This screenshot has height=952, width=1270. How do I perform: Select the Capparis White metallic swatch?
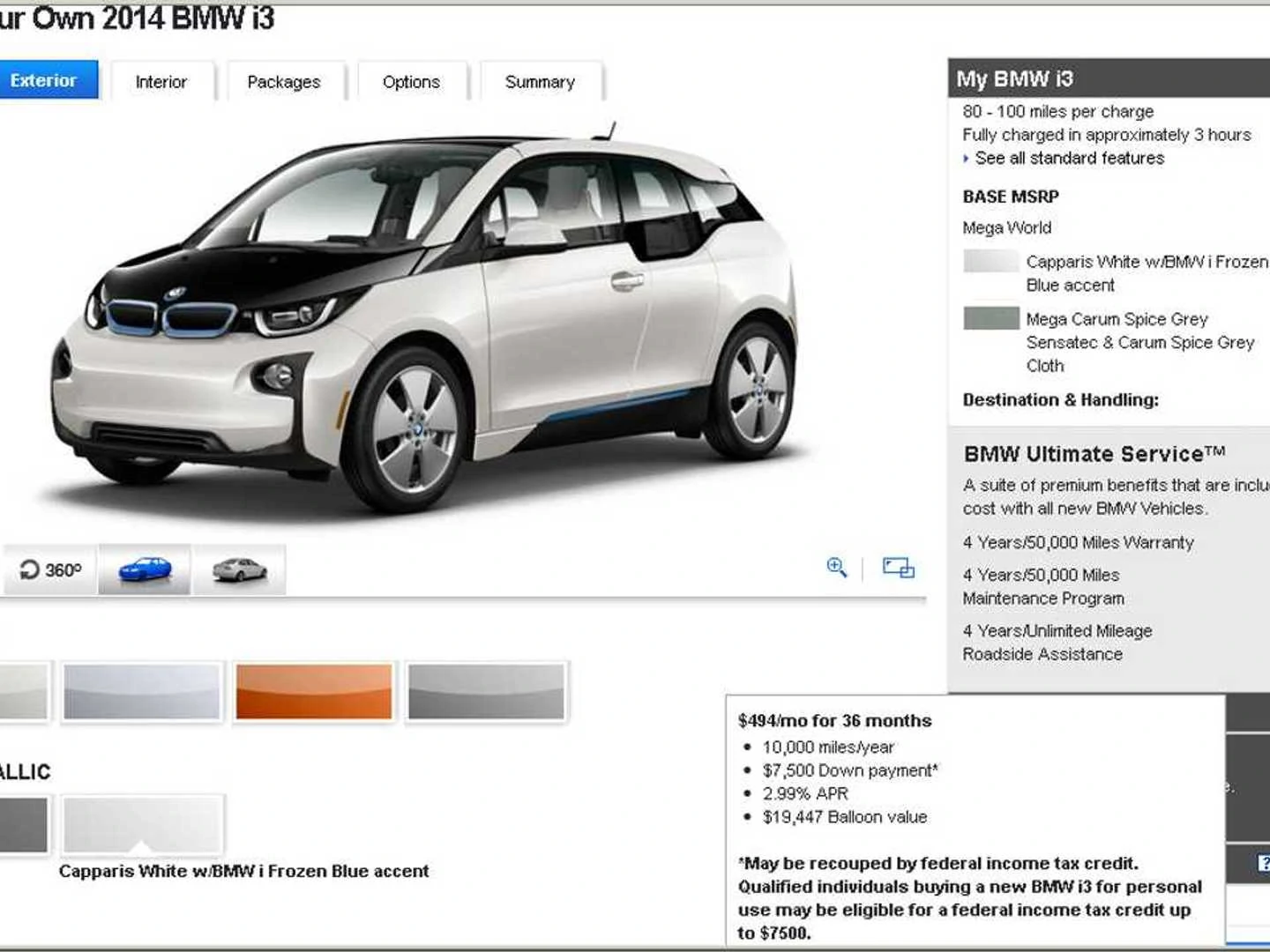[x=142, y=825]
